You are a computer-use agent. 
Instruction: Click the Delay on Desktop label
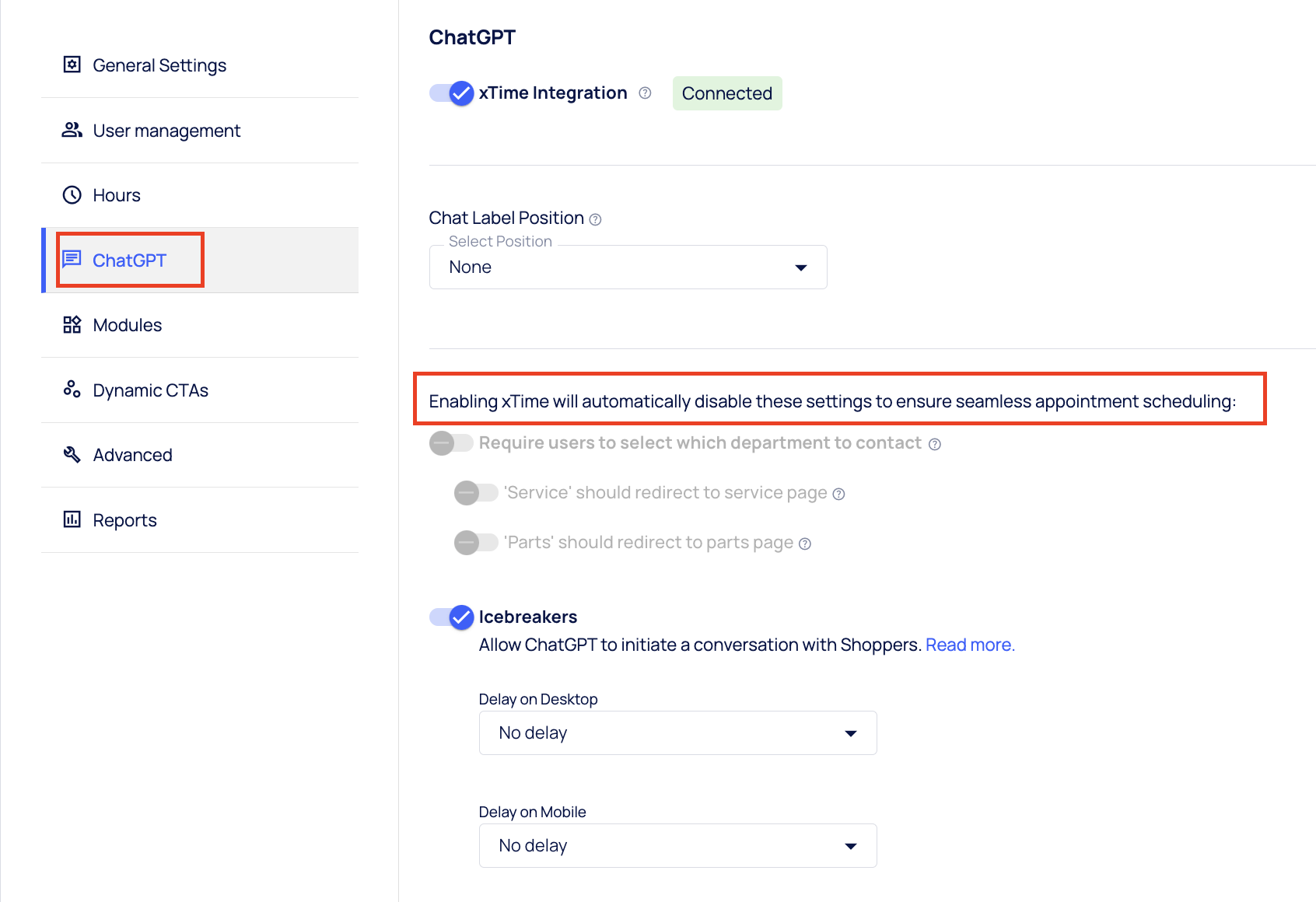(x=538, y=699)
